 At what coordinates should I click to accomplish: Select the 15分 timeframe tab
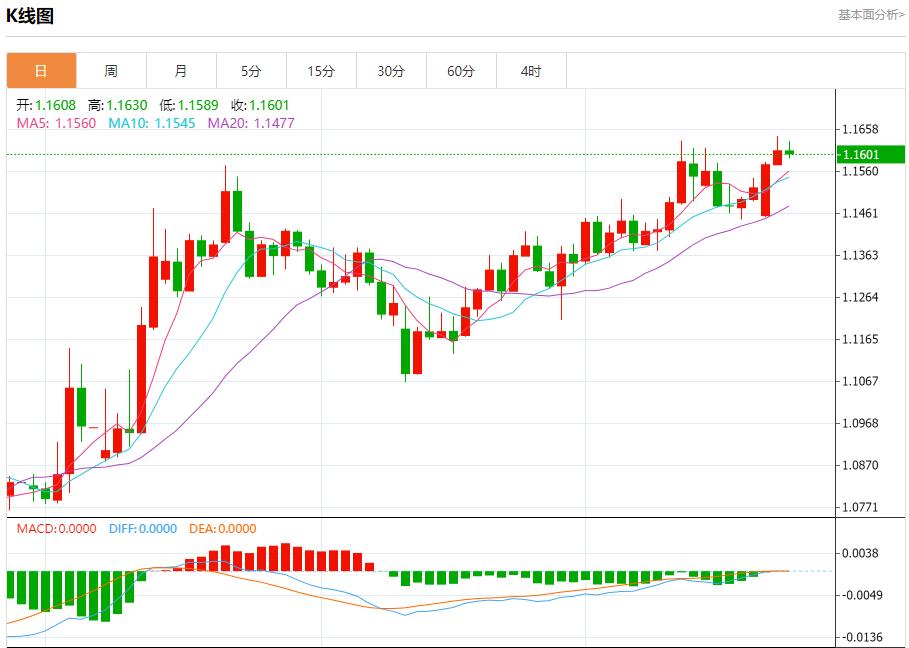point(321,71)
